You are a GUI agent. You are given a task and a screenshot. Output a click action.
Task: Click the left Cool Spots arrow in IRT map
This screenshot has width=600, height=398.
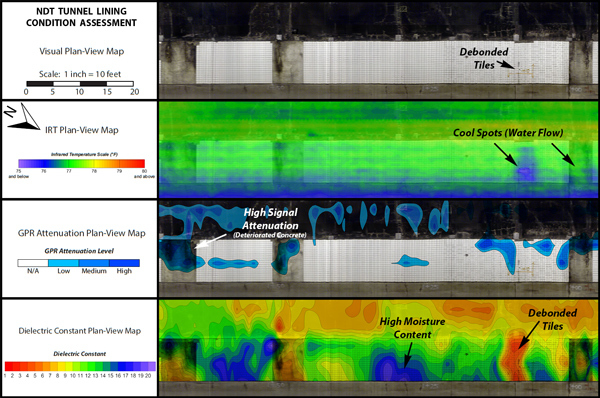pyautogui.click(x=506, y=154)
